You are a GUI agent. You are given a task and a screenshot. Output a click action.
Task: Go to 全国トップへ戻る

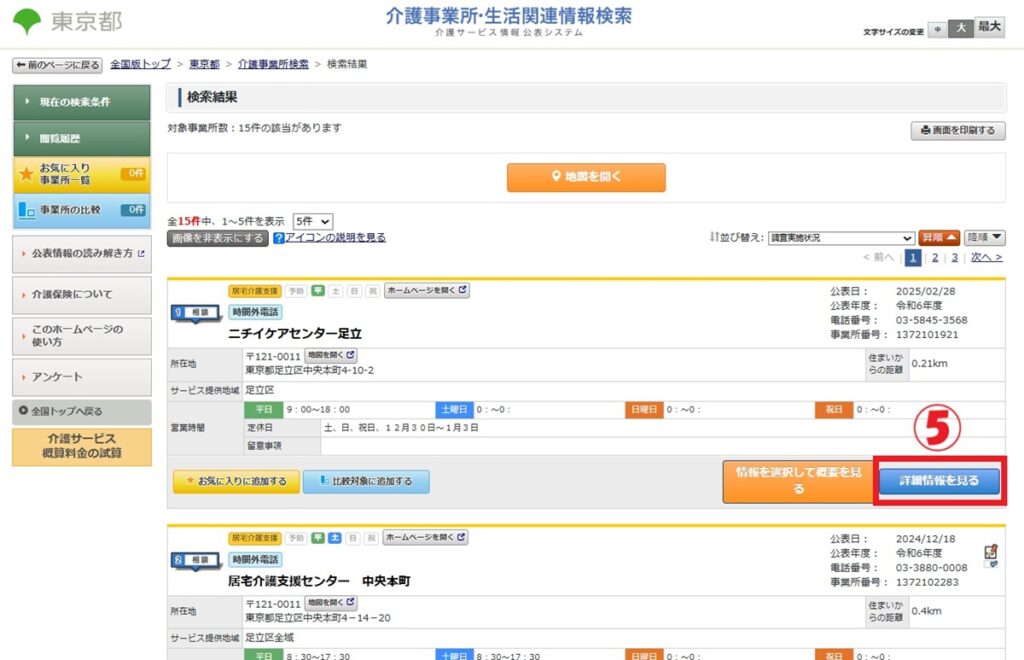(x=82, y=411)
